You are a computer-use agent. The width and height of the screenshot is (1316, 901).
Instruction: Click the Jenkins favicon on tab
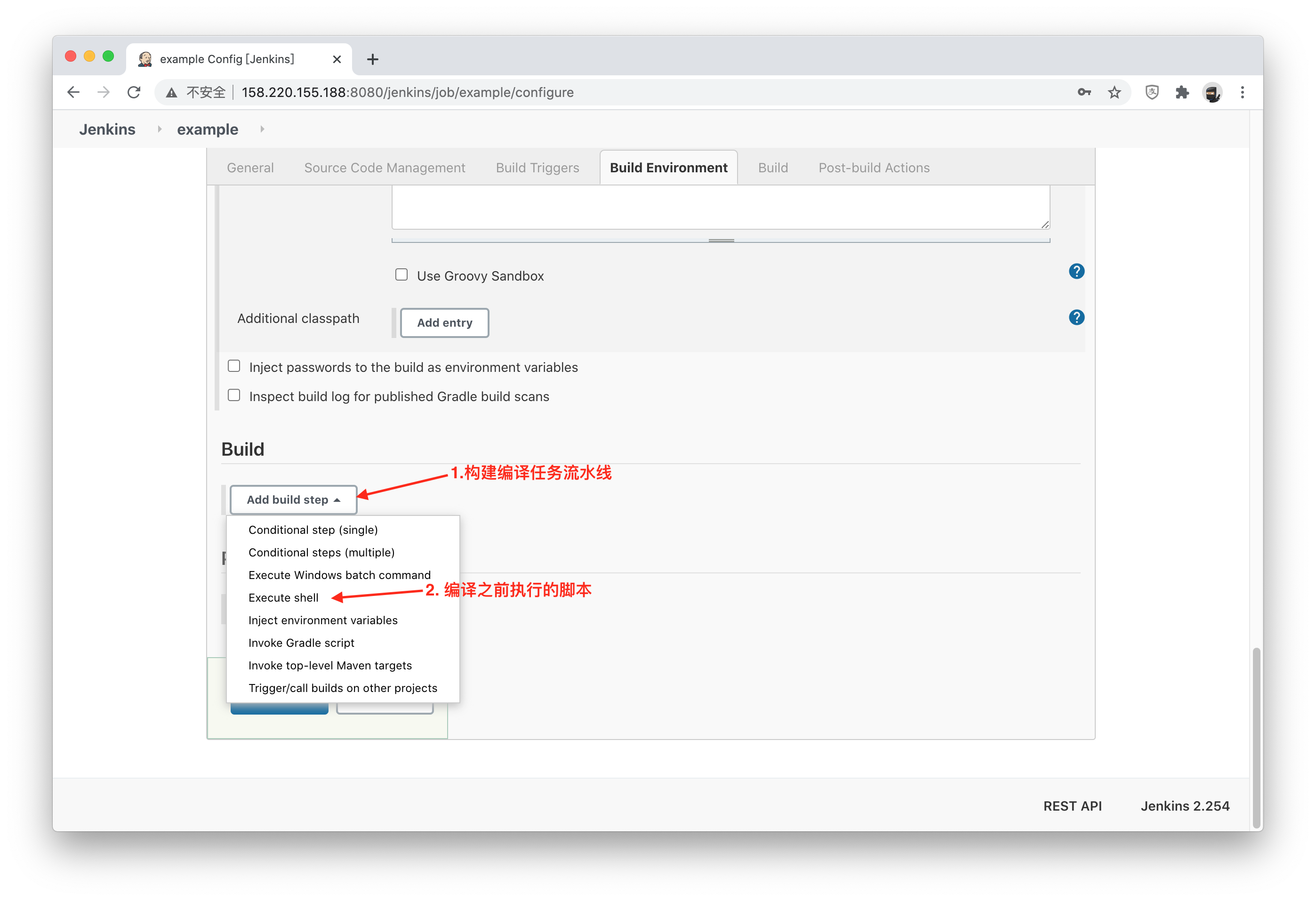coord(145,59)
